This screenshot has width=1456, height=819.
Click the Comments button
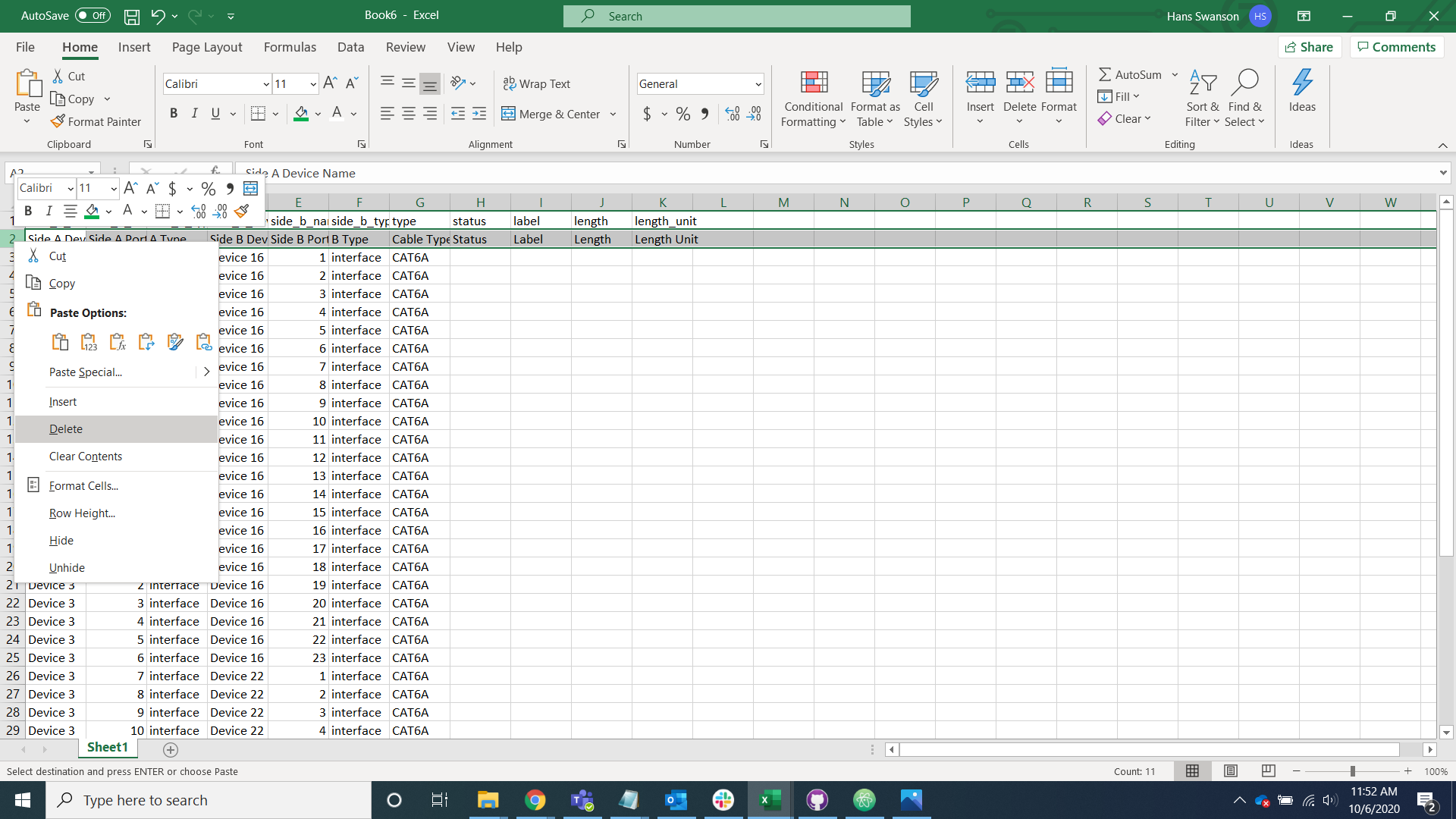[x=1396, y=47]
